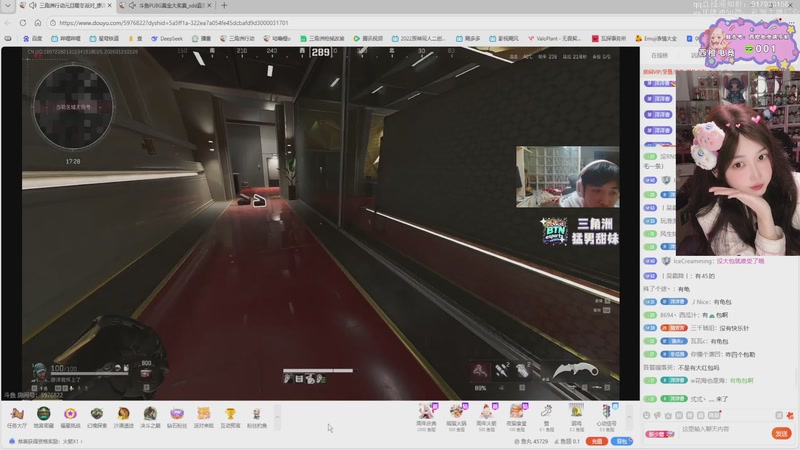Send the 夜猫食堂 gift
The width and height of the screenshot is (800, 450).
[x=516, y=417]
